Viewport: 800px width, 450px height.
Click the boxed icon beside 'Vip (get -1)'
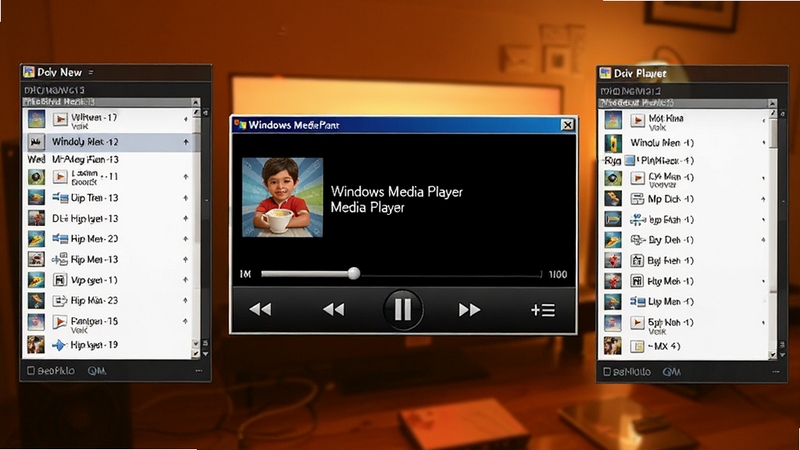tap(60, 280)
